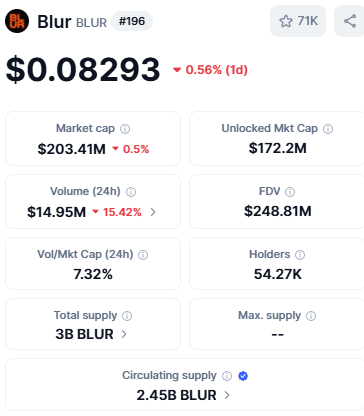
Task: Show Total supply info icon
Action: pyautogui.click(x=127, y=316)
